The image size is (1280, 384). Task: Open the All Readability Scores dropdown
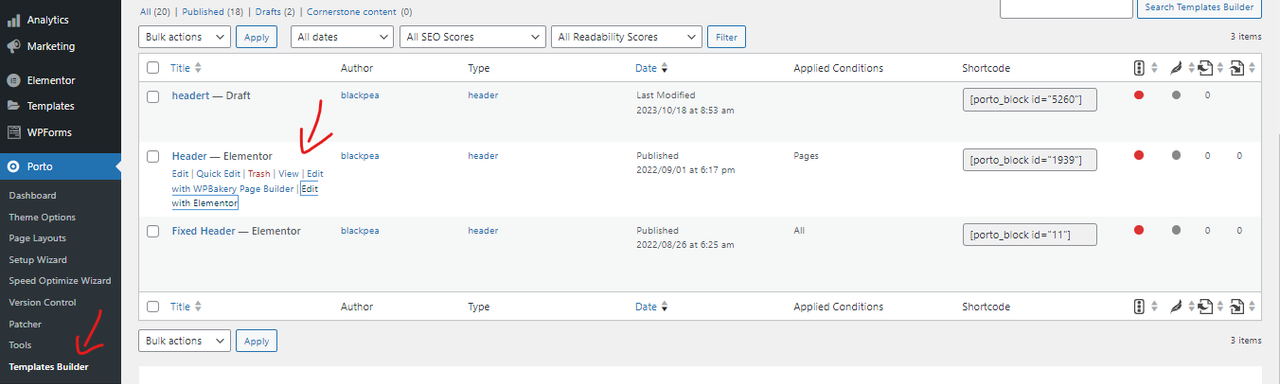[x=626, y=37]
